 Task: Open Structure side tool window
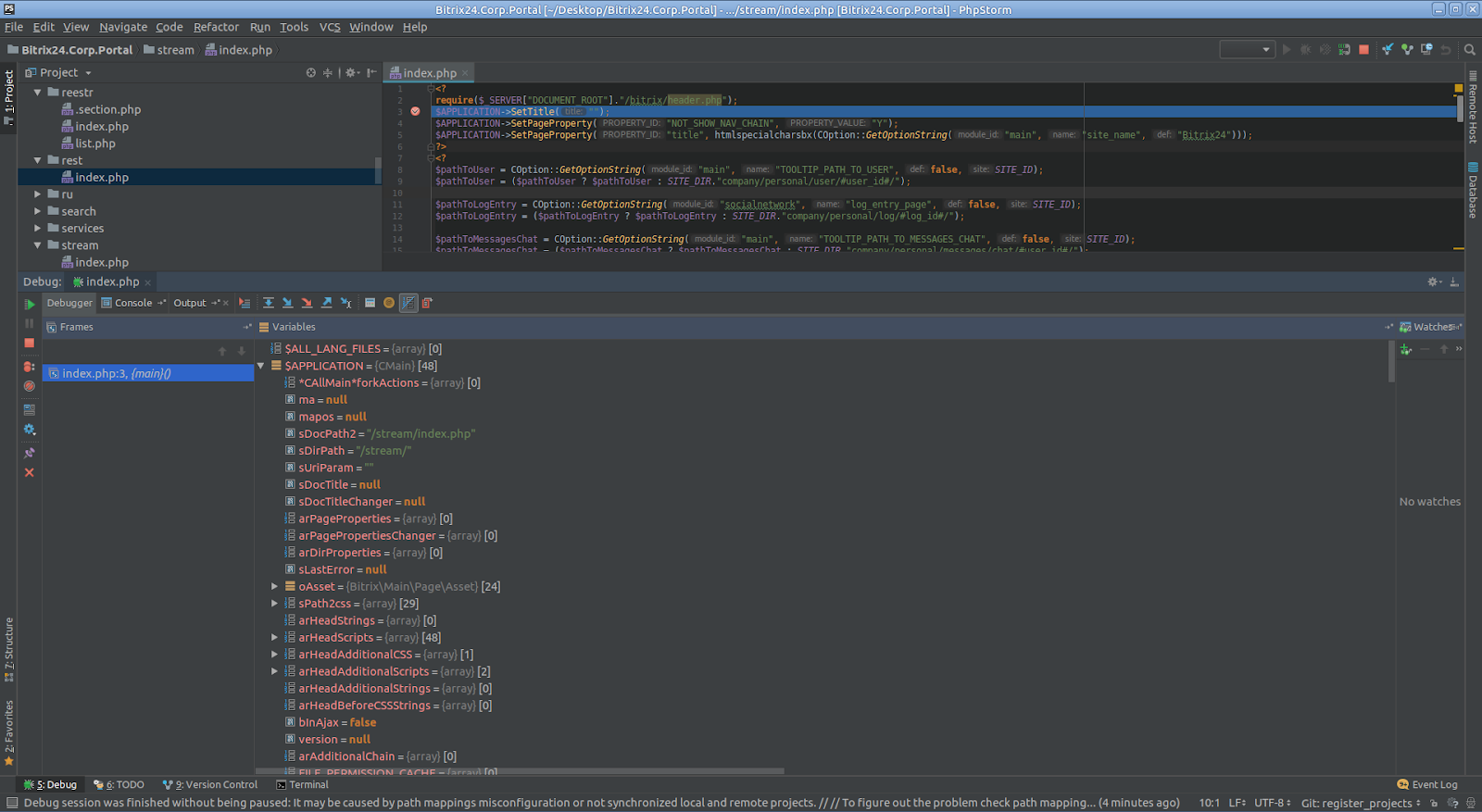9,649
